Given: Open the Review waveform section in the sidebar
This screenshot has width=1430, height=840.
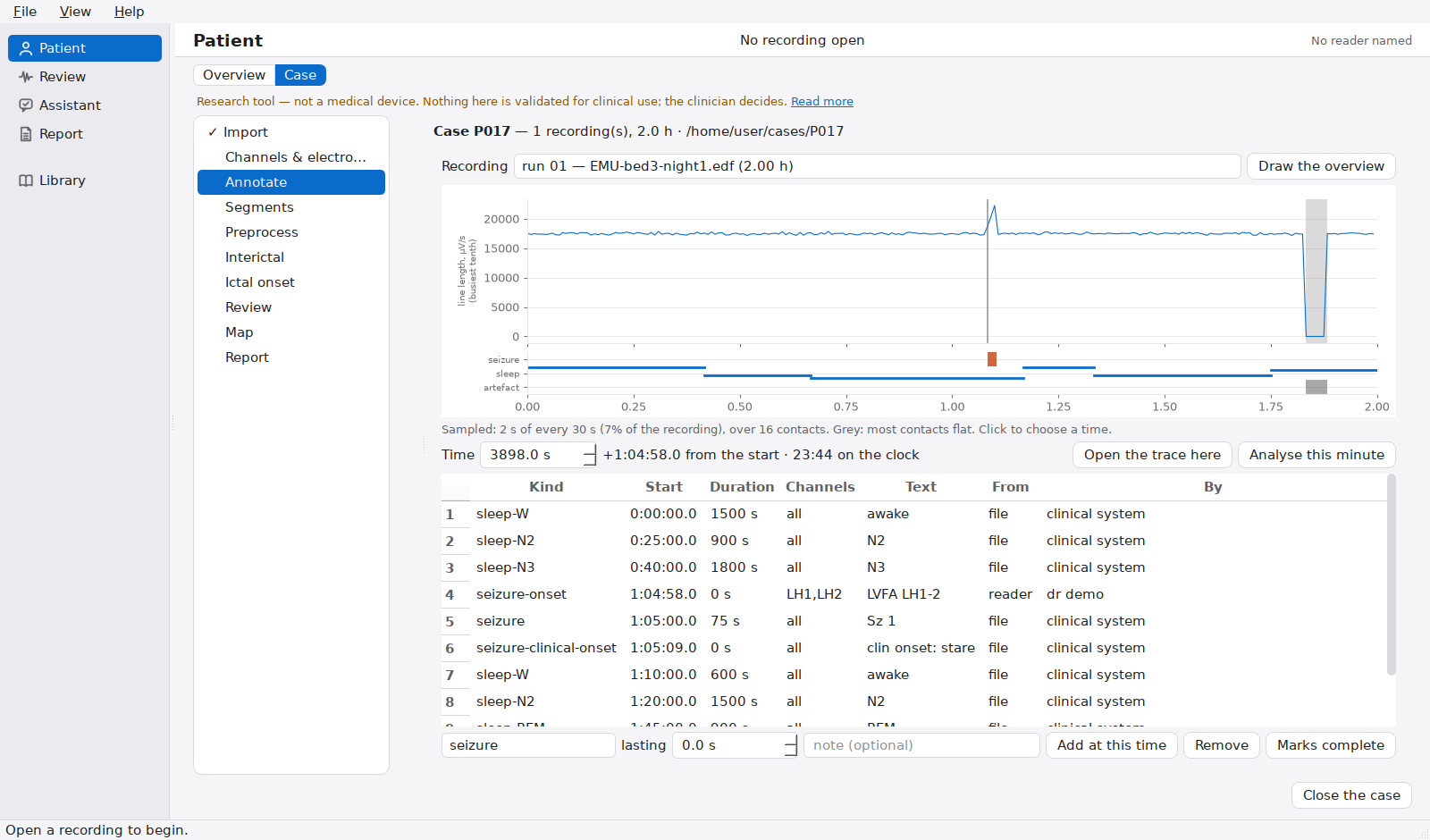Looking at the screenshot, I should [85, 77].
